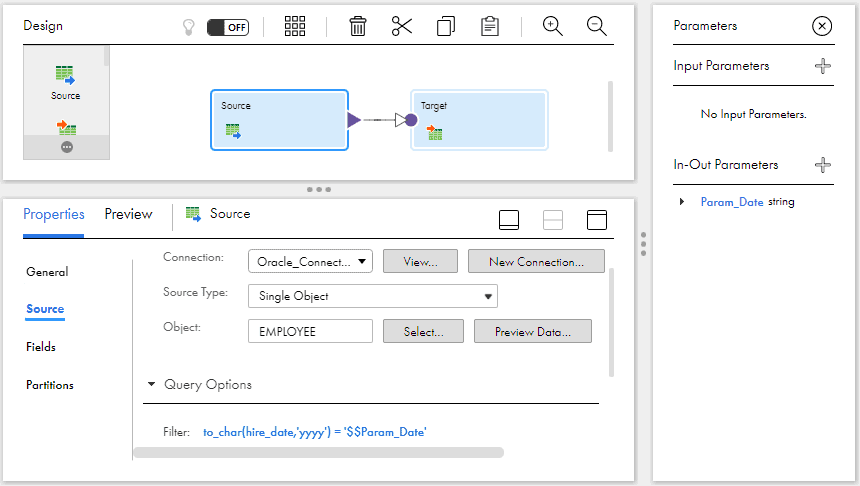Zoom out using the magnifier minus icon
Screen dimensions: 860x486
(596, 26)
